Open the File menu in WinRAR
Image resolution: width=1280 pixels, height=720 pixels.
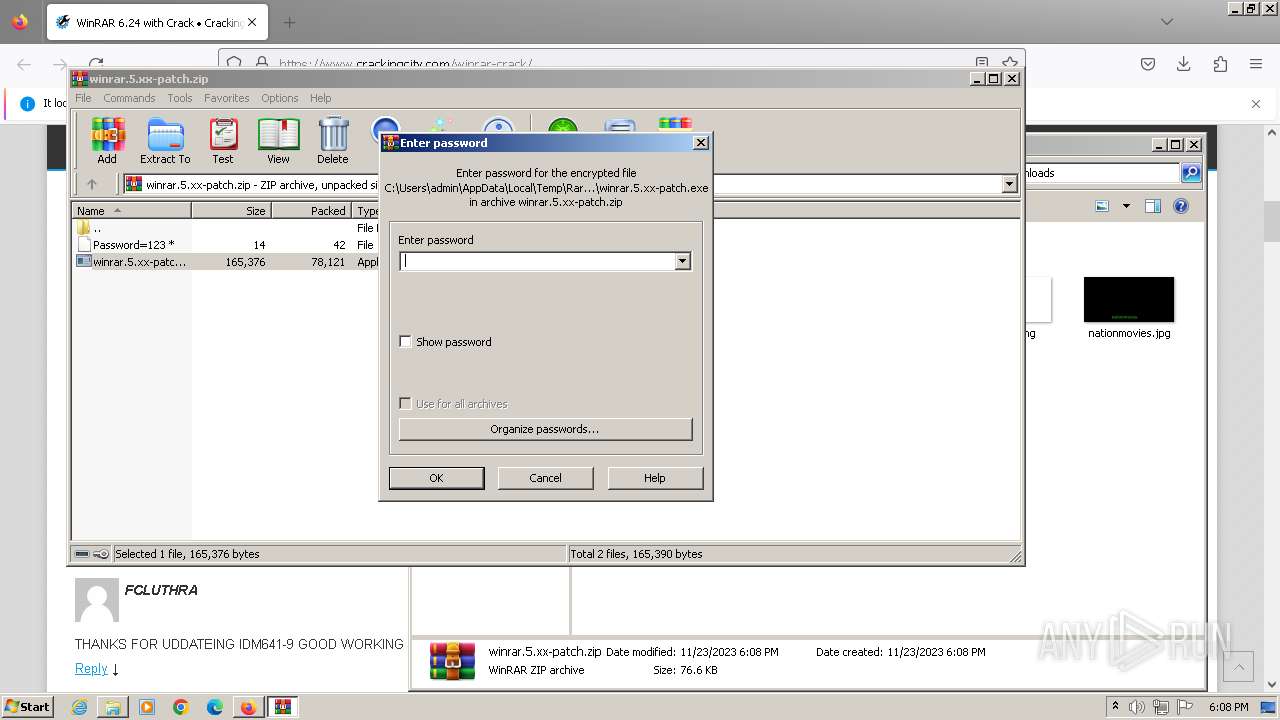[83, 98]
